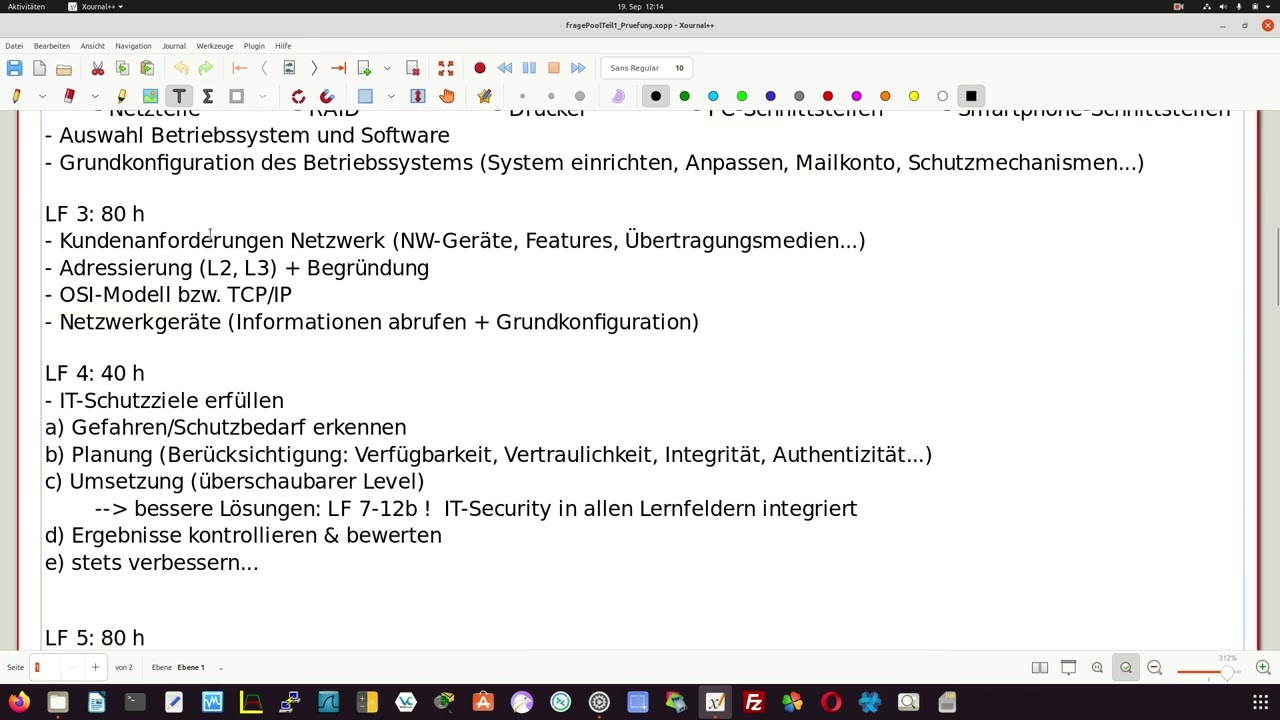The image size is (1280, 720).
Task: Expand select region tool dropdown
Action: click(391, 96)
